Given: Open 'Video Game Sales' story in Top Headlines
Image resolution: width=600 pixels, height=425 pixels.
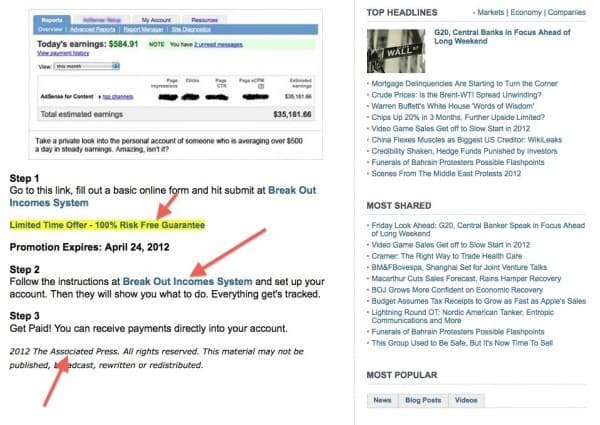Looking at the screenshot, I should coord(450,129).
